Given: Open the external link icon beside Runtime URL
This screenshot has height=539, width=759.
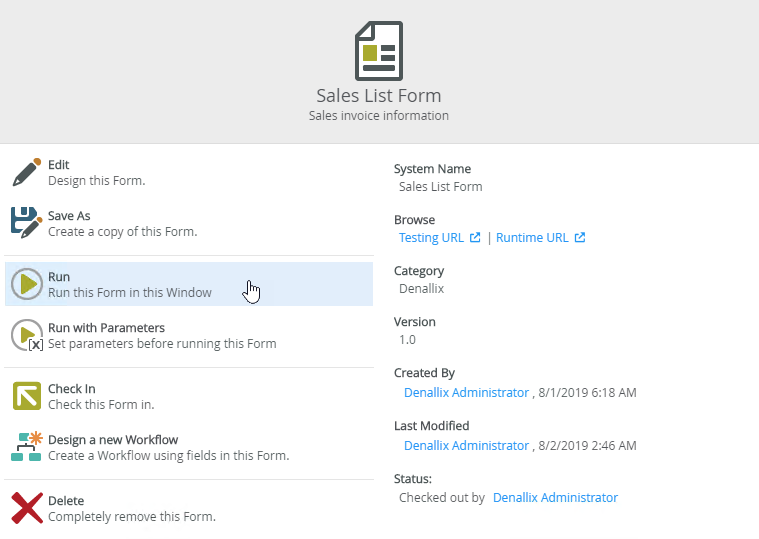Looking at the screenshot, I should click(x=580, y=238).
